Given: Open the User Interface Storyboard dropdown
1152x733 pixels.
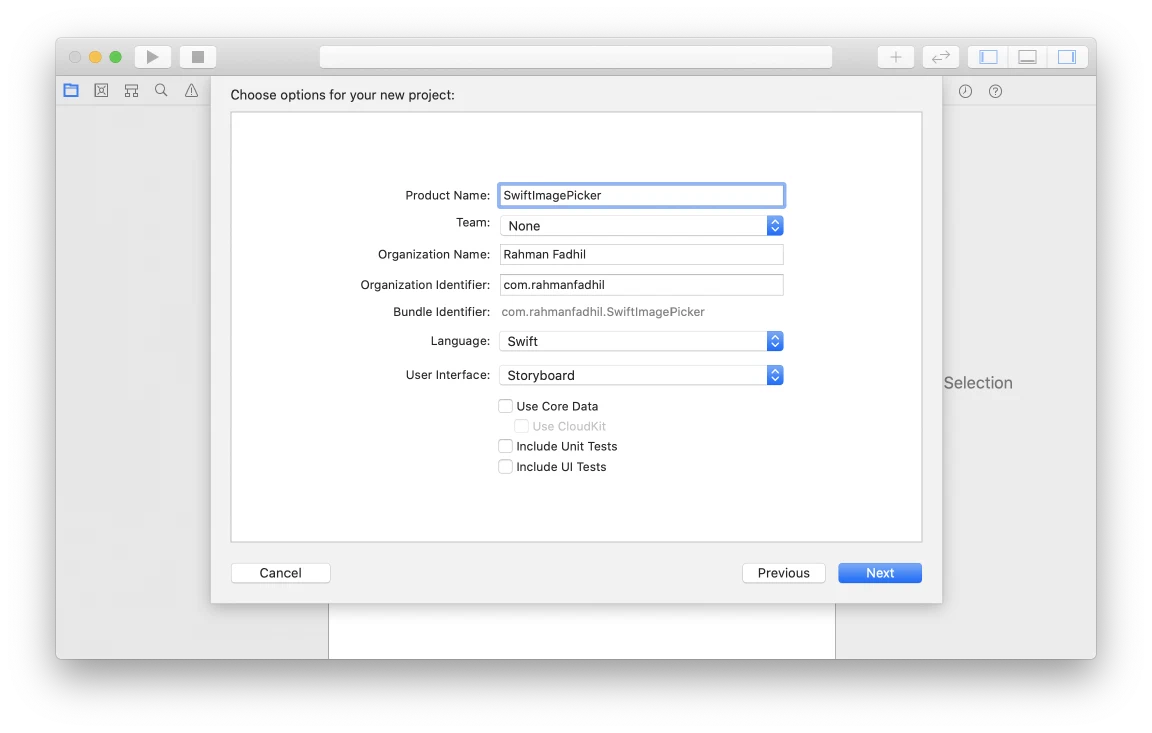Looking at the screenshot, I should point(641,375).
